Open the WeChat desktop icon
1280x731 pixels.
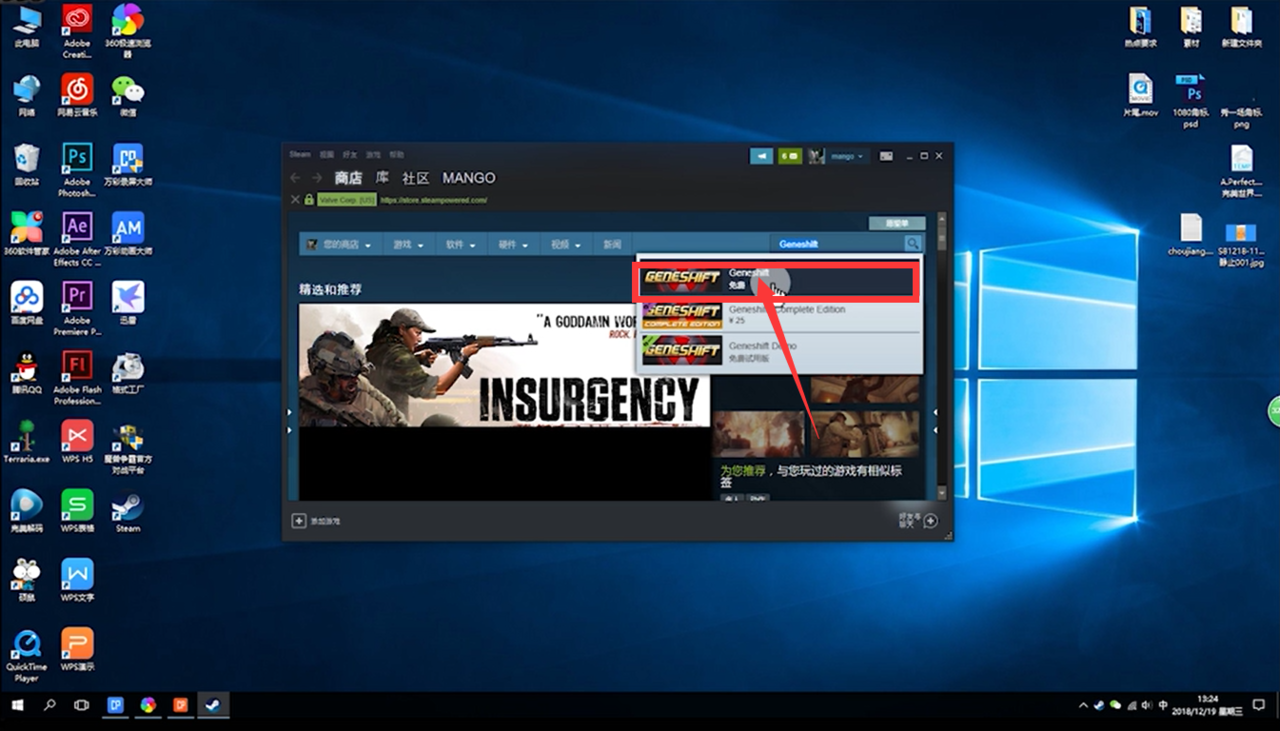coord(128,96)
